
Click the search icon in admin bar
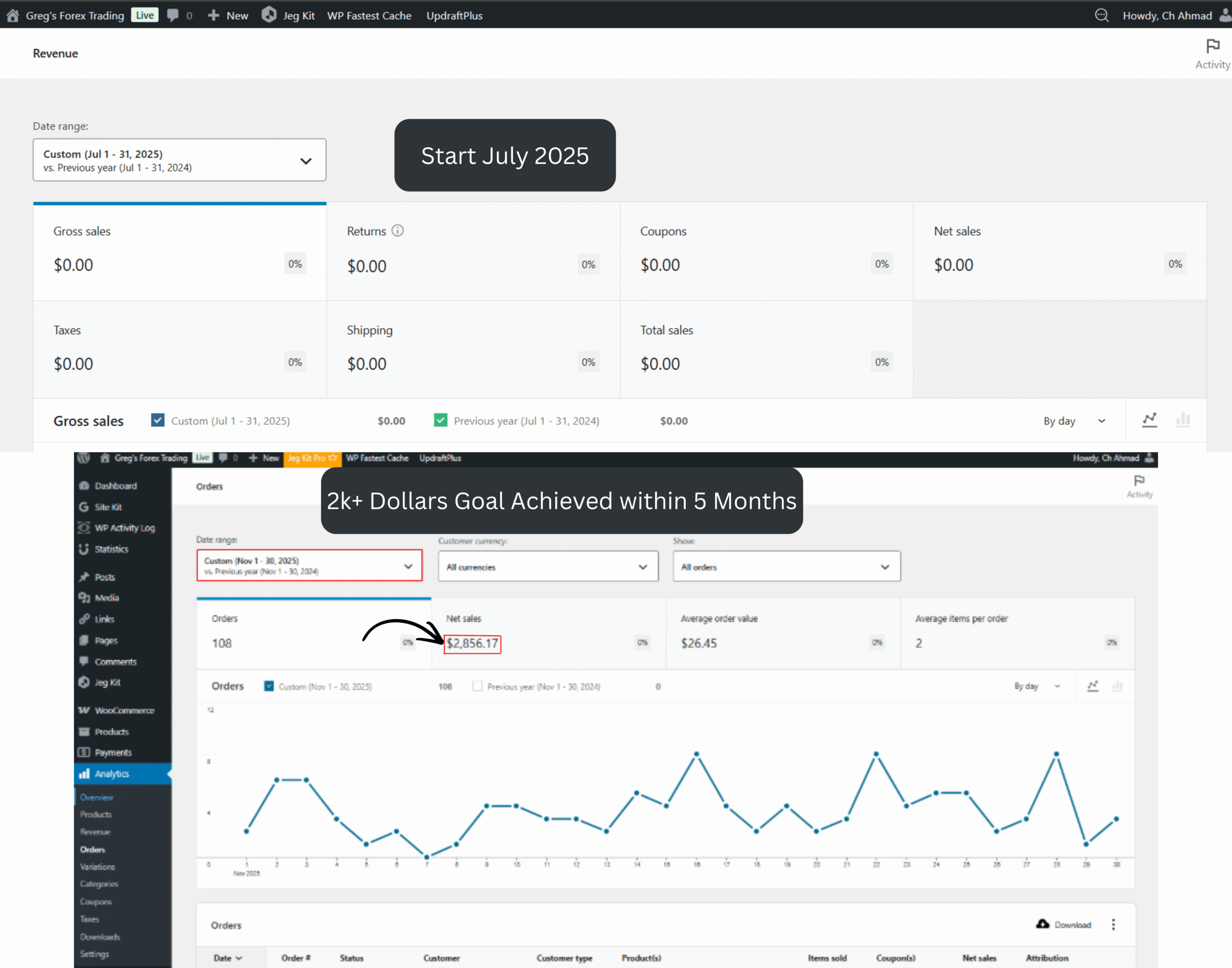tap(1101, 15)
